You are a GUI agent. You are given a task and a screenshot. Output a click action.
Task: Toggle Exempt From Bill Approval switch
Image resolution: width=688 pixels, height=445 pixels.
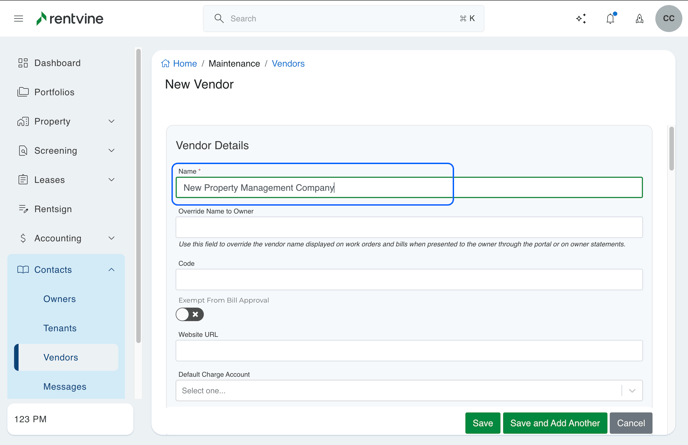pos(189,314)
